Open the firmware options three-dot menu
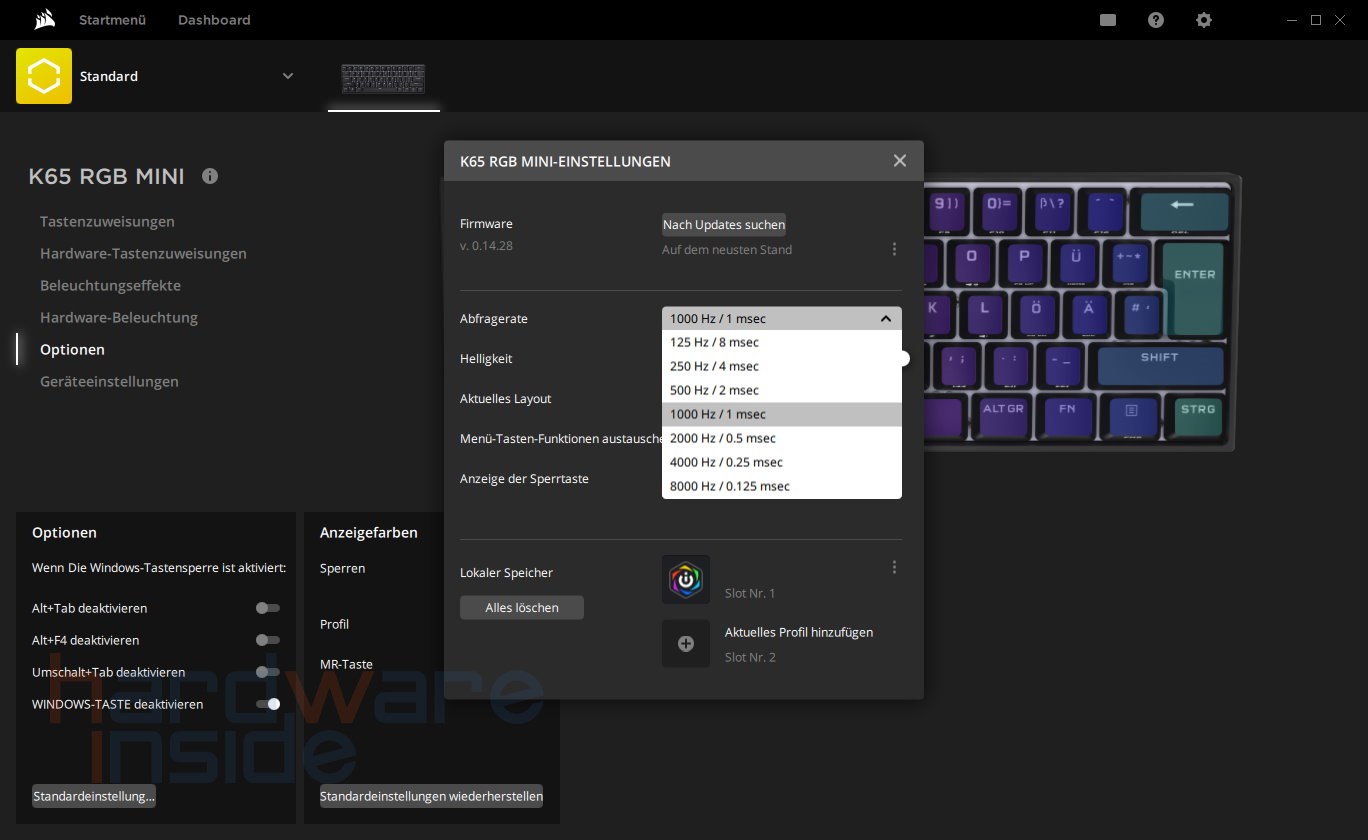Image resolution: width=1368 pixels, height=840 pixels. [894, 249]
